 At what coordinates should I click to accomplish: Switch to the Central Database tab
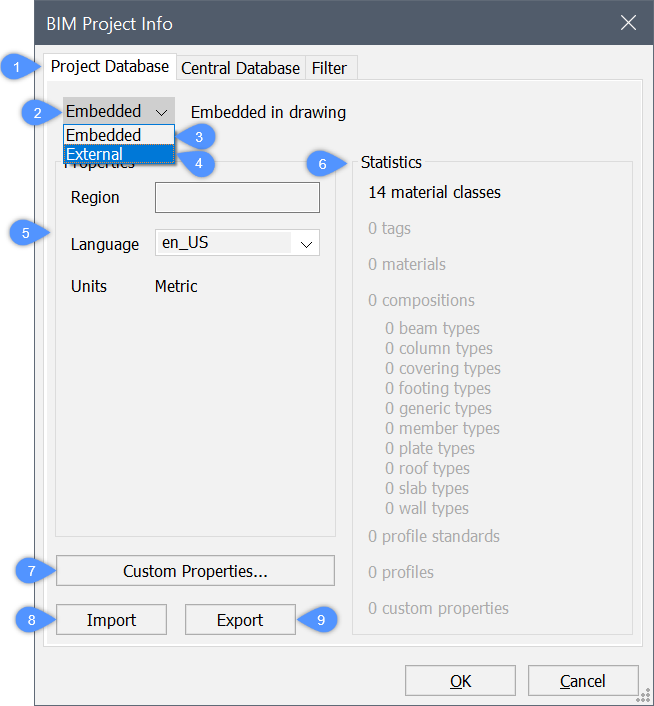[240, 68]
